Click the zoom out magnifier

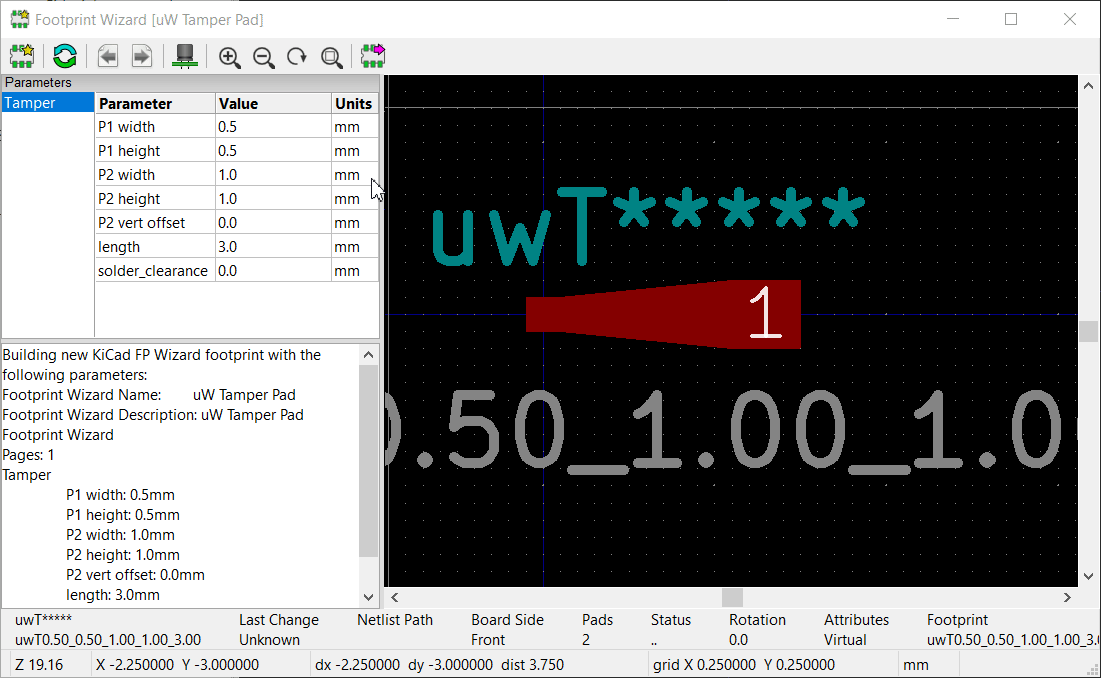coord(264,57)
